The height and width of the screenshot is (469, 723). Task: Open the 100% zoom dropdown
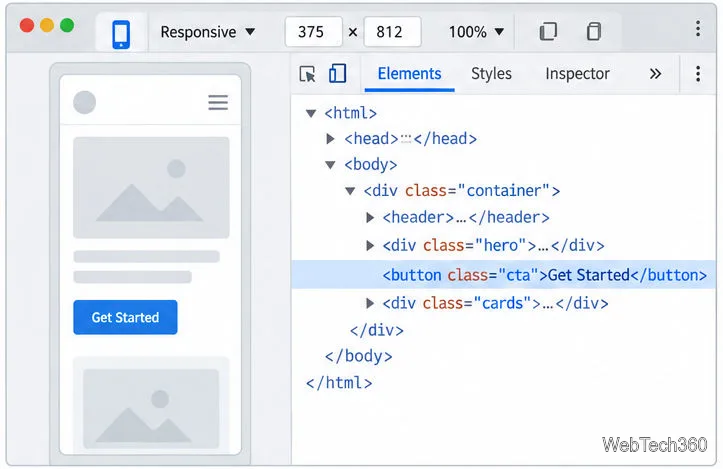(476, 32)
